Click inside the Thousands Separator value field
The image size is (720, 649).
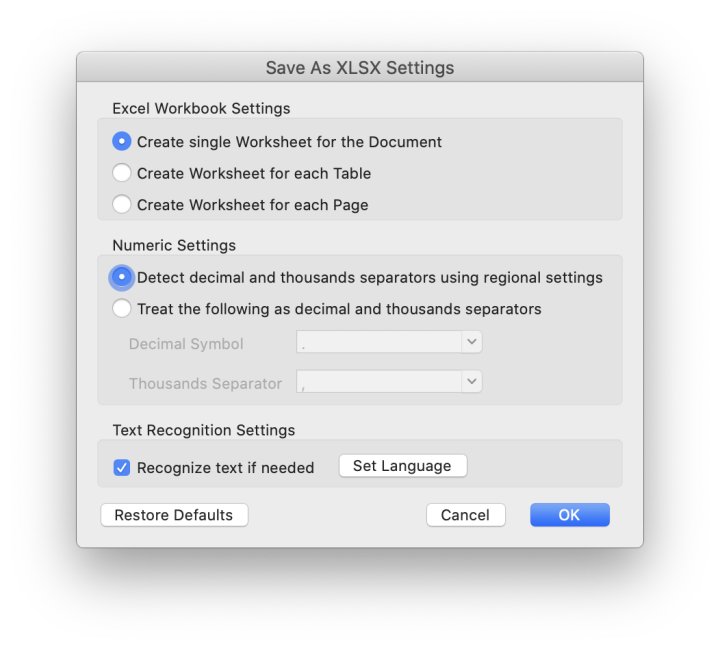point(379,383)
